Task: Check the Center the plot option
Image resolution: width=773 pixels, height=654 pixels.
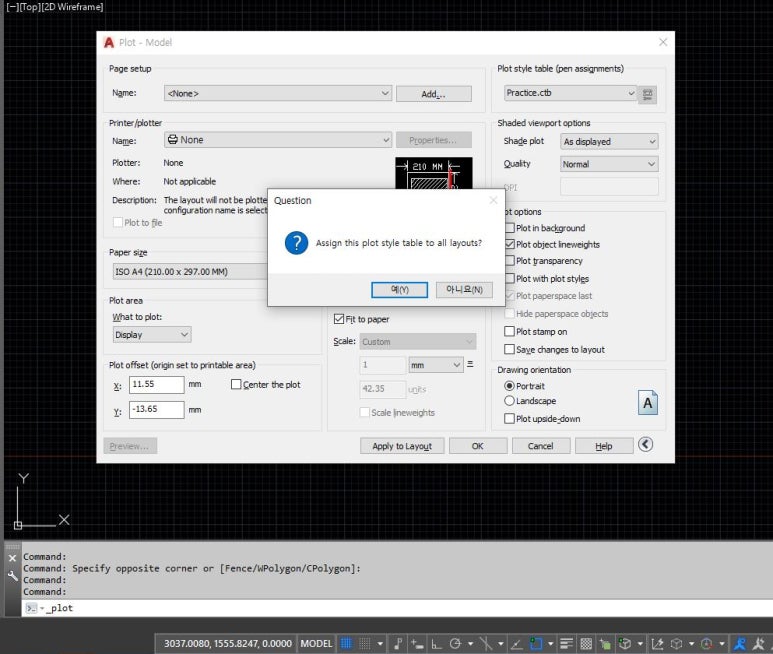Action: pos(237,385)
